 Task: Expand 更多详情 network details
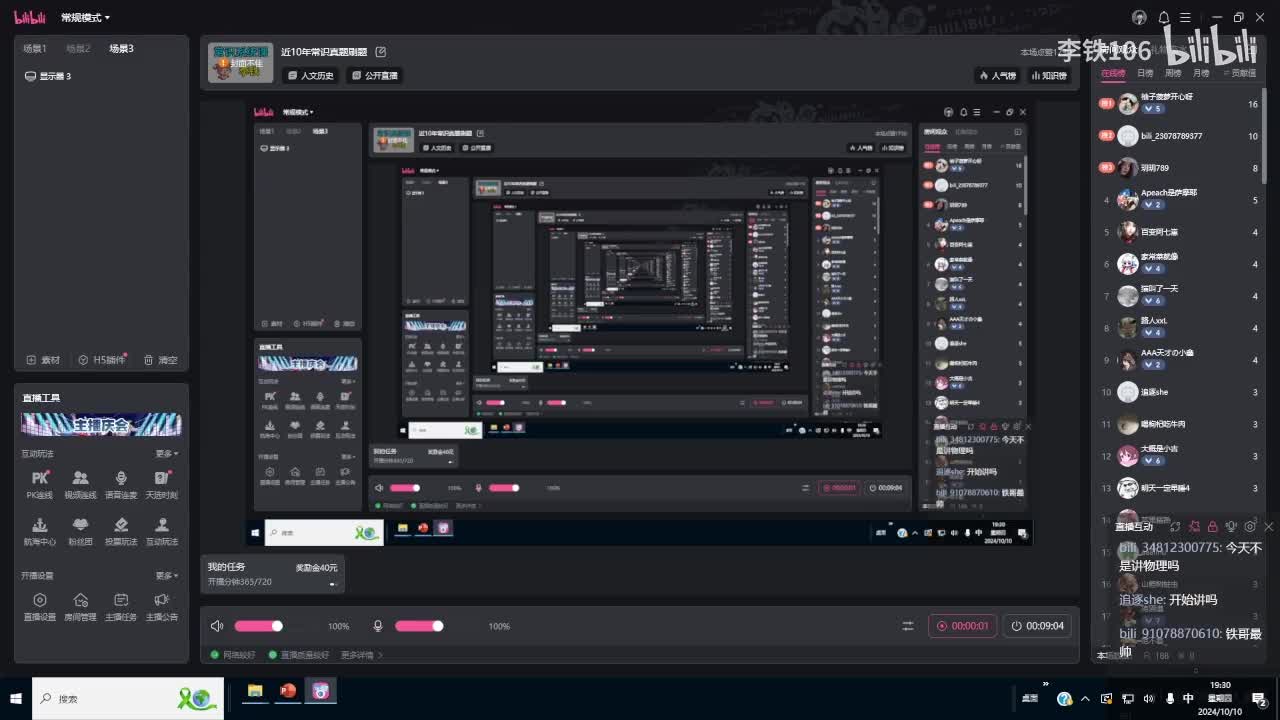tap(361, 655)
